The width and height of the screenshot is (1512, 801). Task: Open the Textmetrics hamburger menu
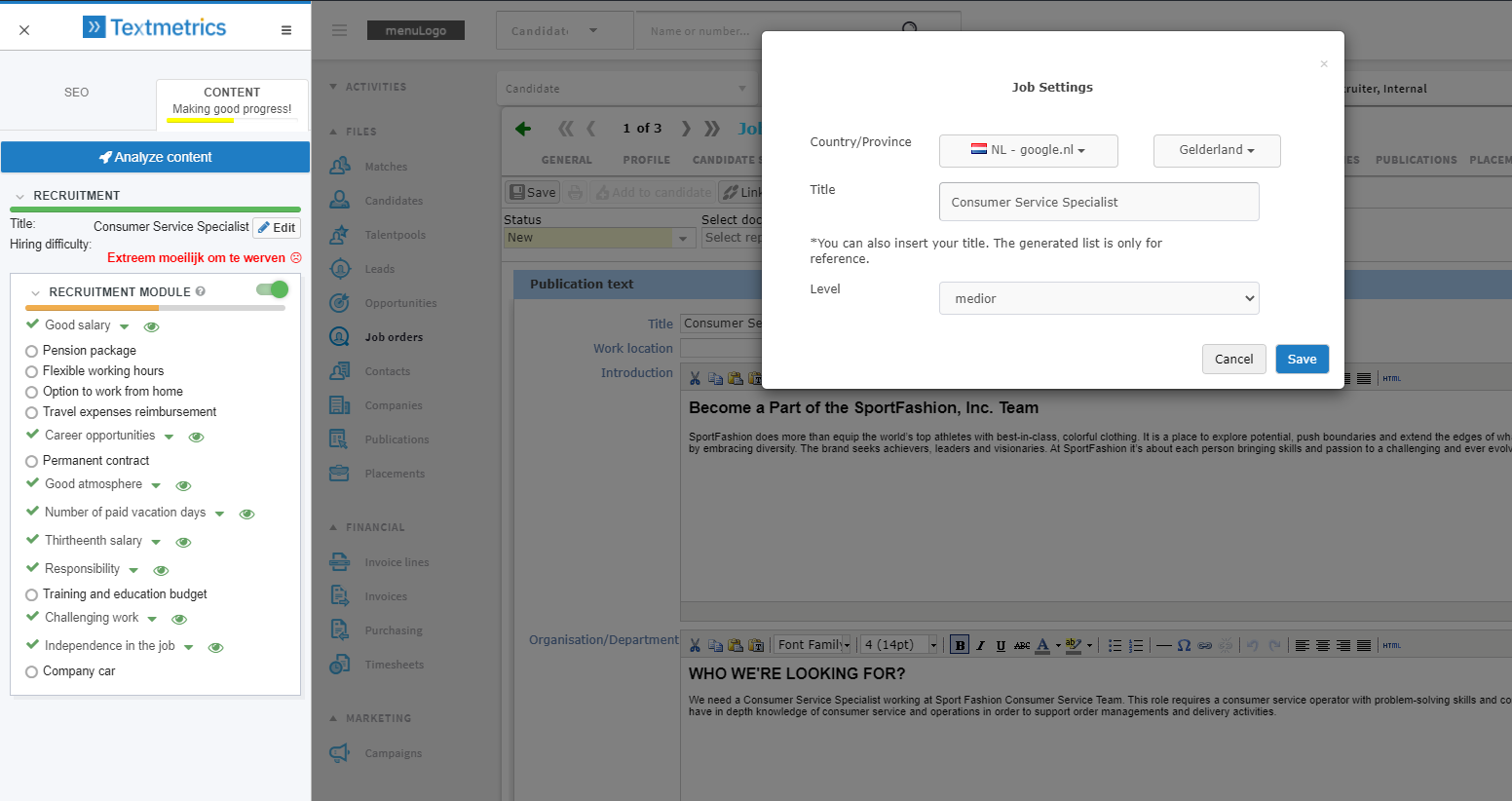286,30
